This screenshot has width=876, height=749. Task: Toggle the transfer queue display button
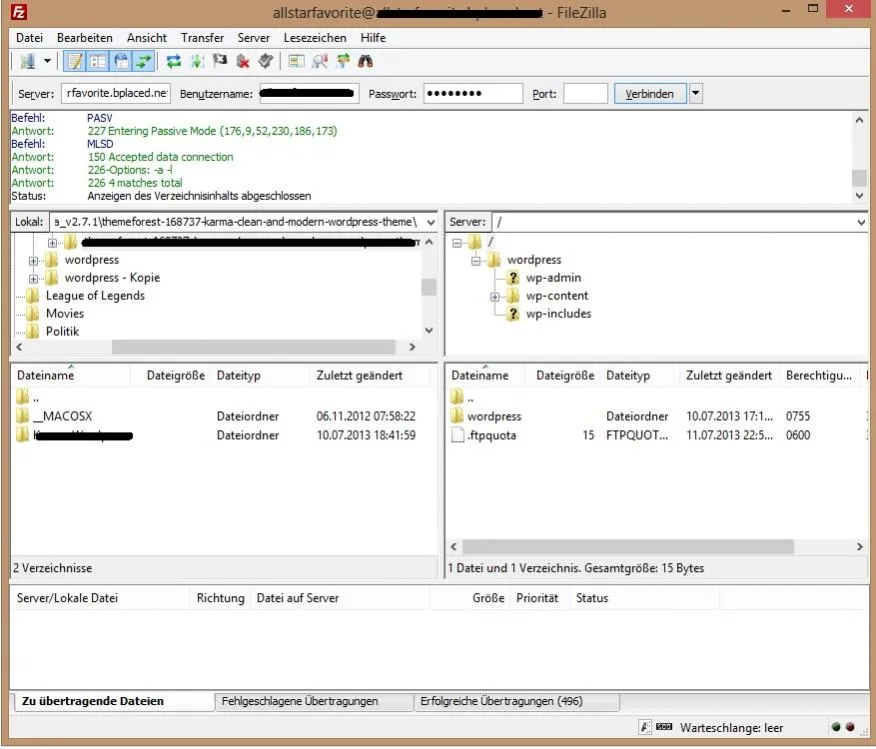tap(144, 61)
